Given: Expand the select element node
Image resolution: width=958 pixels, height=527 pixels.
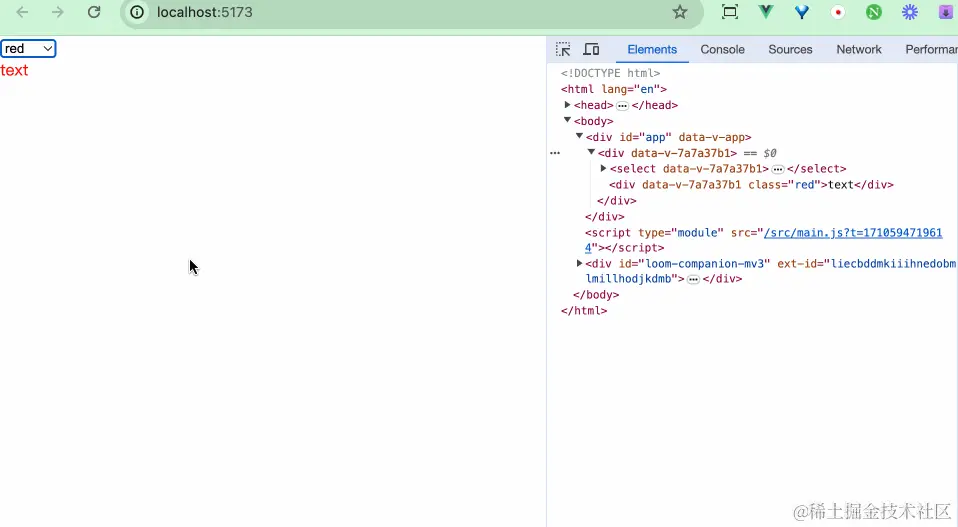Looking at the screenshot, I should [x=603, y=169].
